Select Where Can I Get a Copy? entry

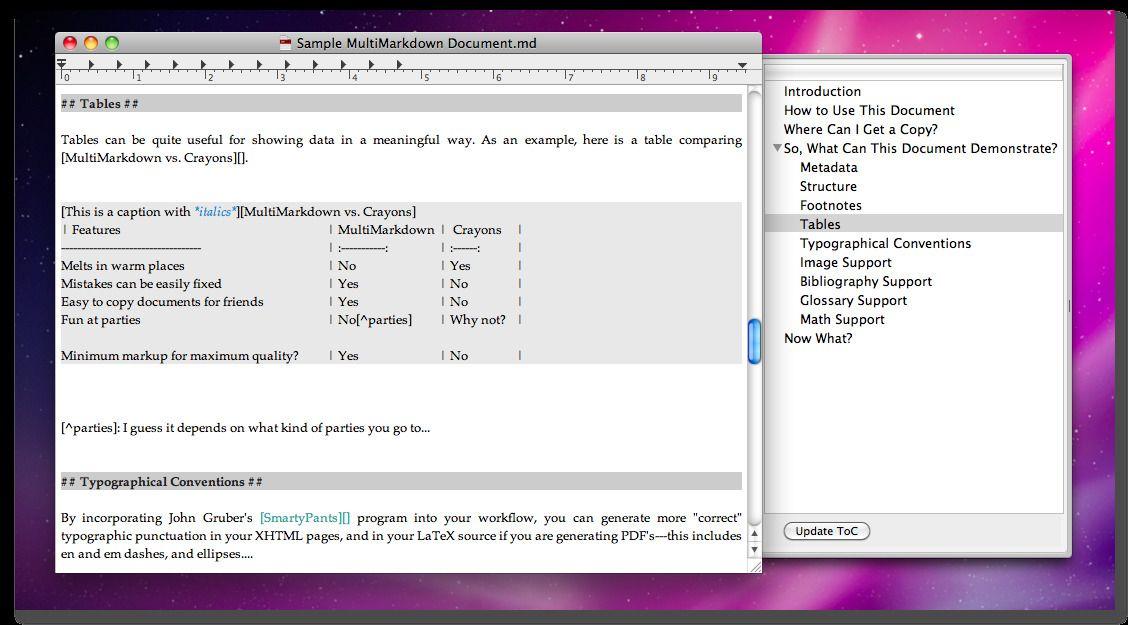[860, 129]
